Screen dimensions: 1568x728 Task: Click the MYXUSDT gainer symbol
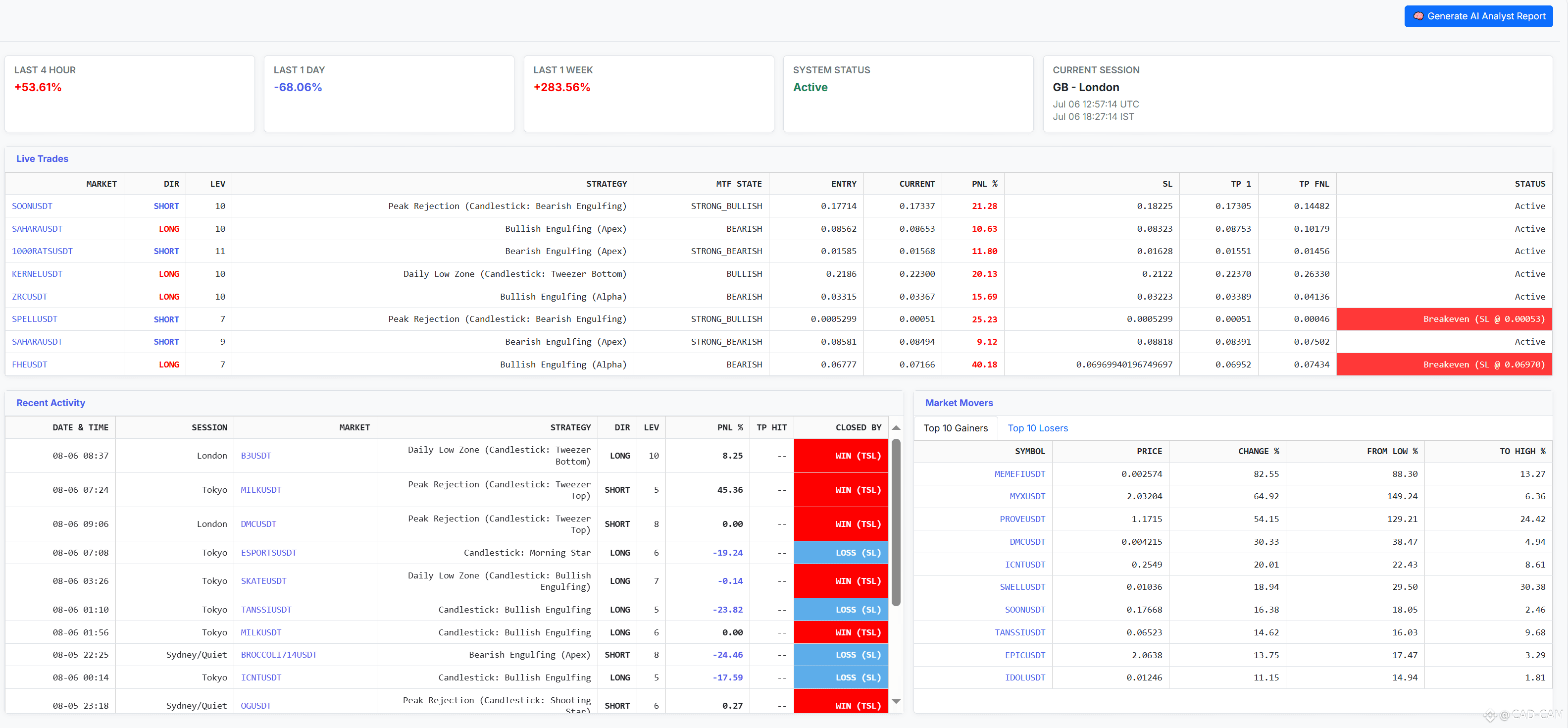pos(1027,496)
